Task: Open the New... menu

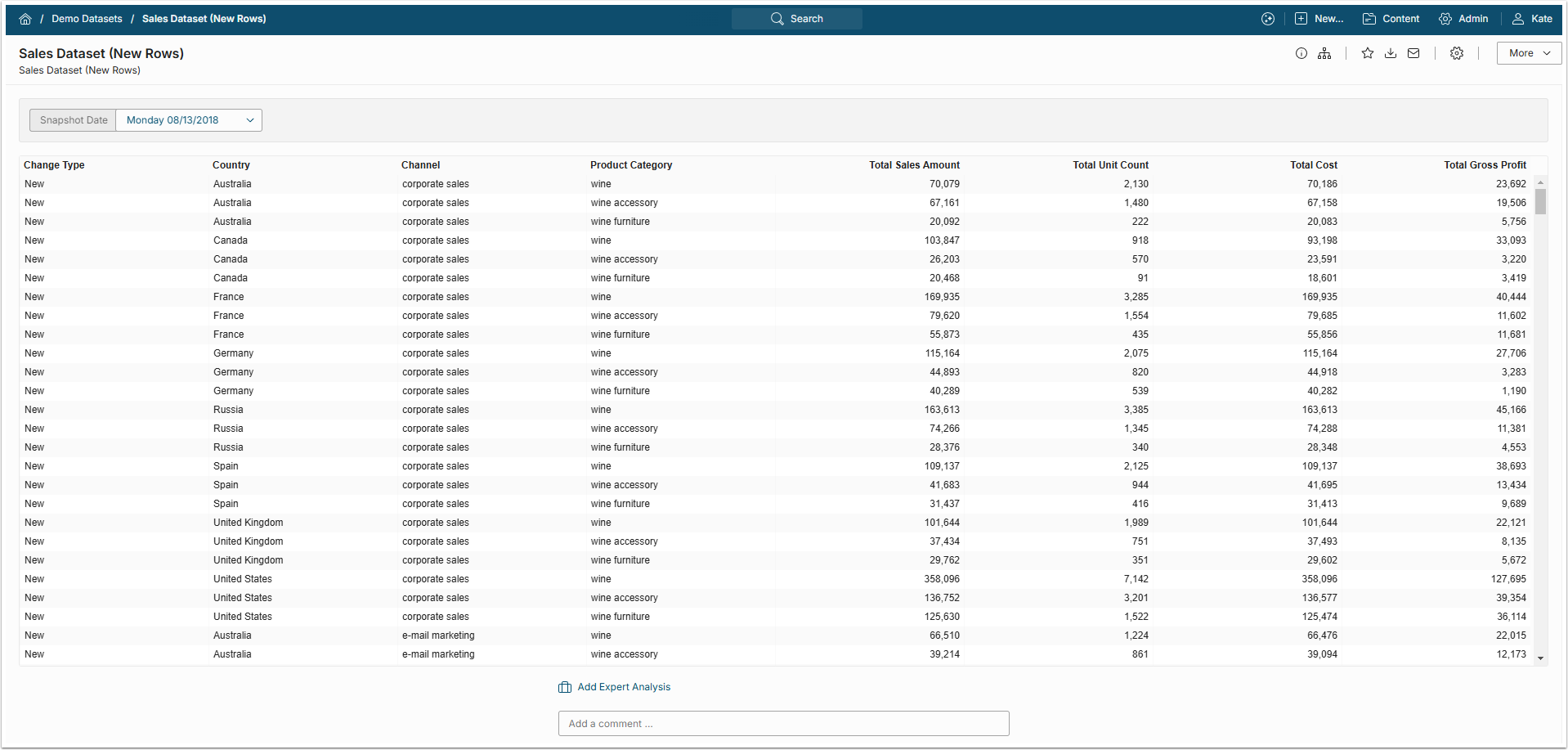Action: click(1319, 19)
